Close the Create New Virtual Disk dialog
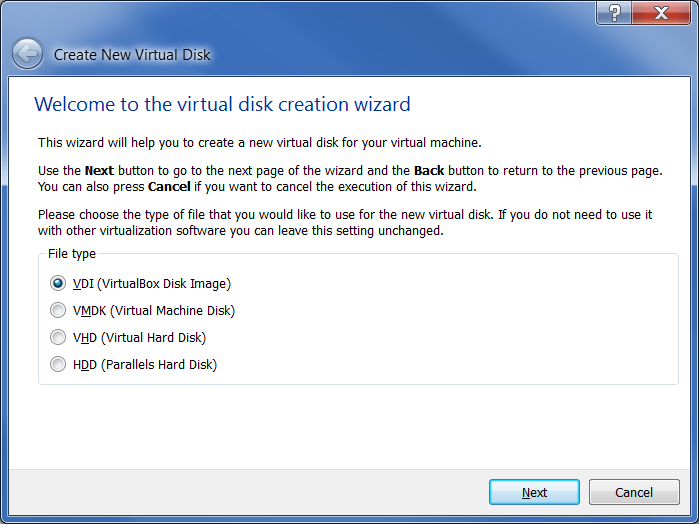This screenshot has width=699, height=524. pyautogui.click(x=660, y=12)
